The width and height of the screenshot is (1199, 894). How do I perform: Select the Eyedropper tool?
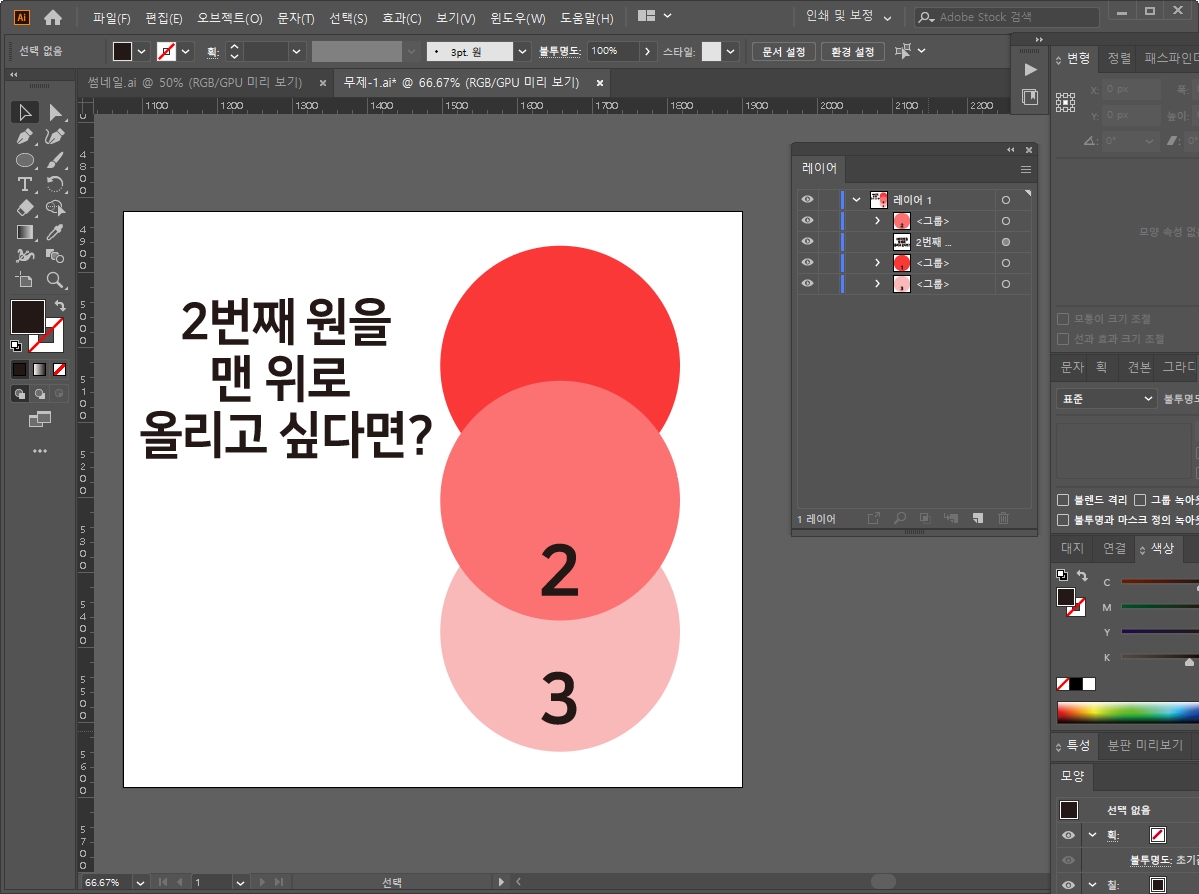[x=55, y=232]
